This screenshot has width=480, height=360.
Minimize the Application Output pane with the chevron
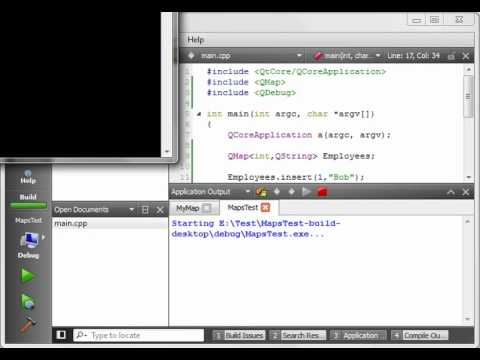[451, 192]
